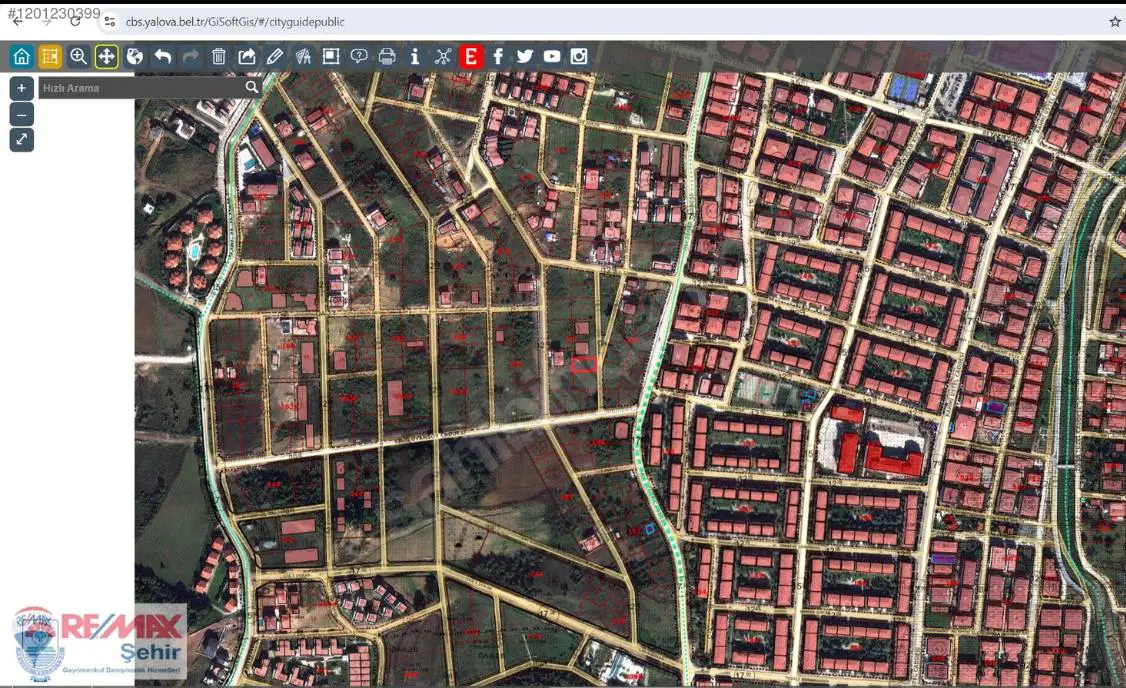Activate the pan/move arrows tool
The height and width of the screenshot is (688, 1126).
[106, 56]
